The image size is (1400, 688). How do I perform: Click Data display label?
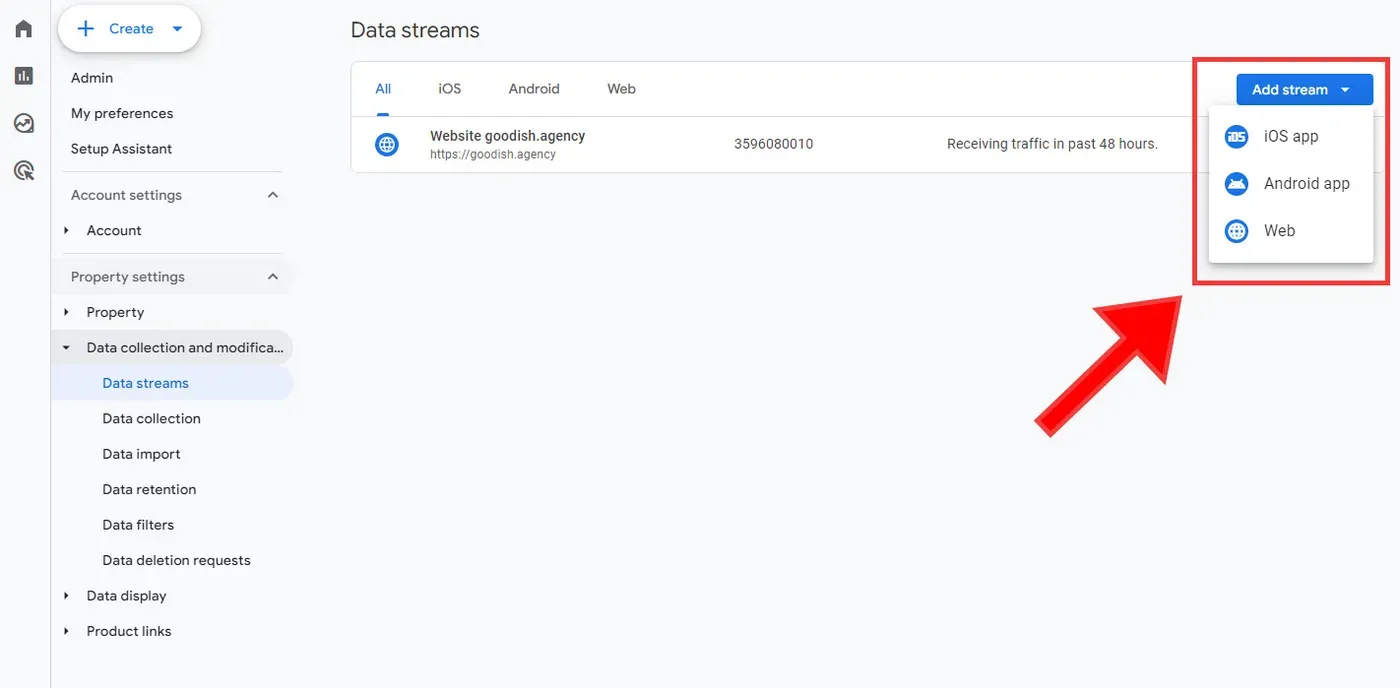[126, 596]
